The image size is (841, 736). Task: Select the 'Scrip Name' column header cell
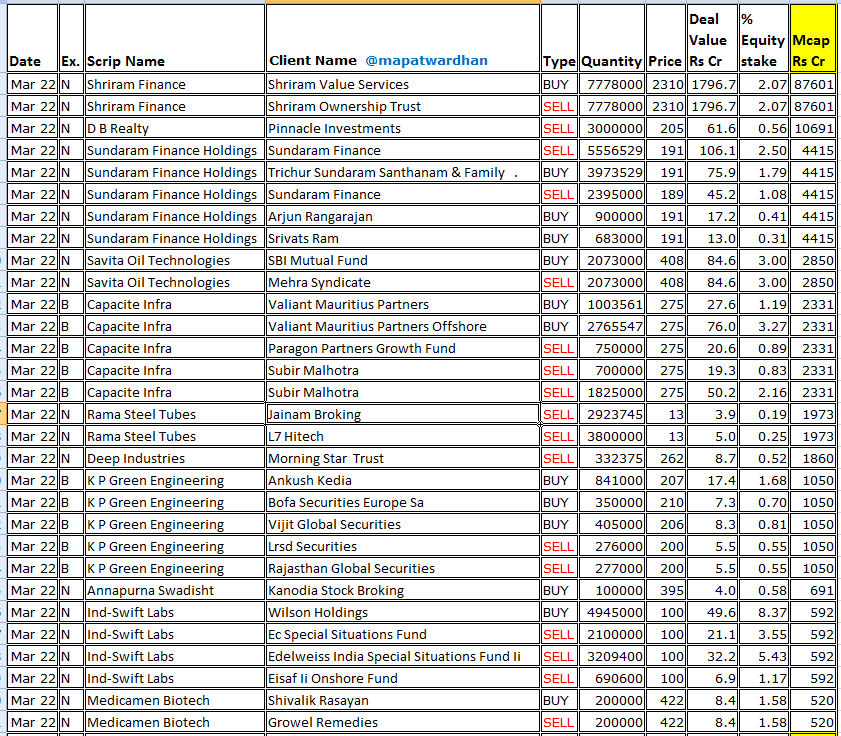(175, 38)
